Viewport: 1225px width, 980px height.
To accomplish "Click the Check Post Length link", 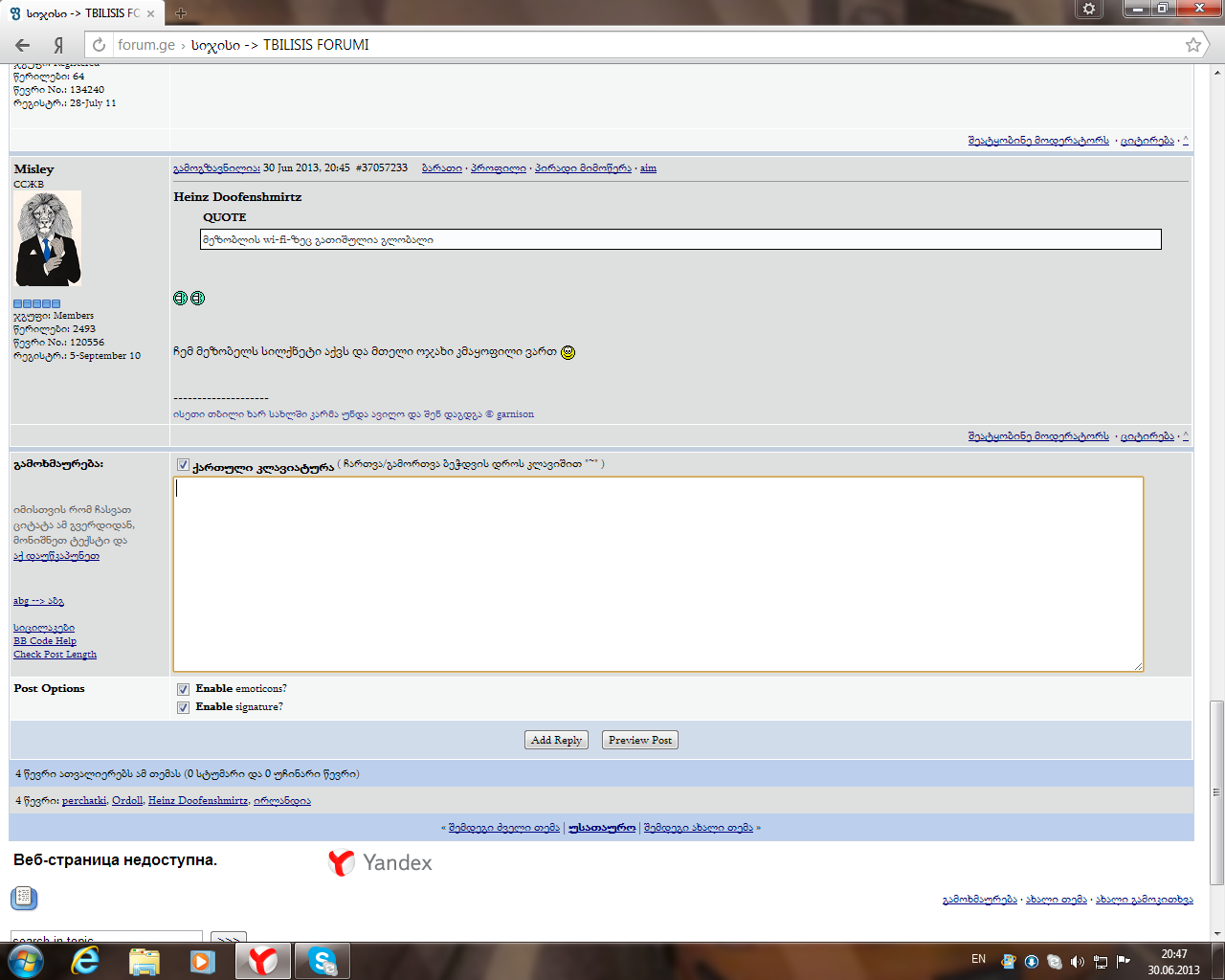I will tap(55, 655).
